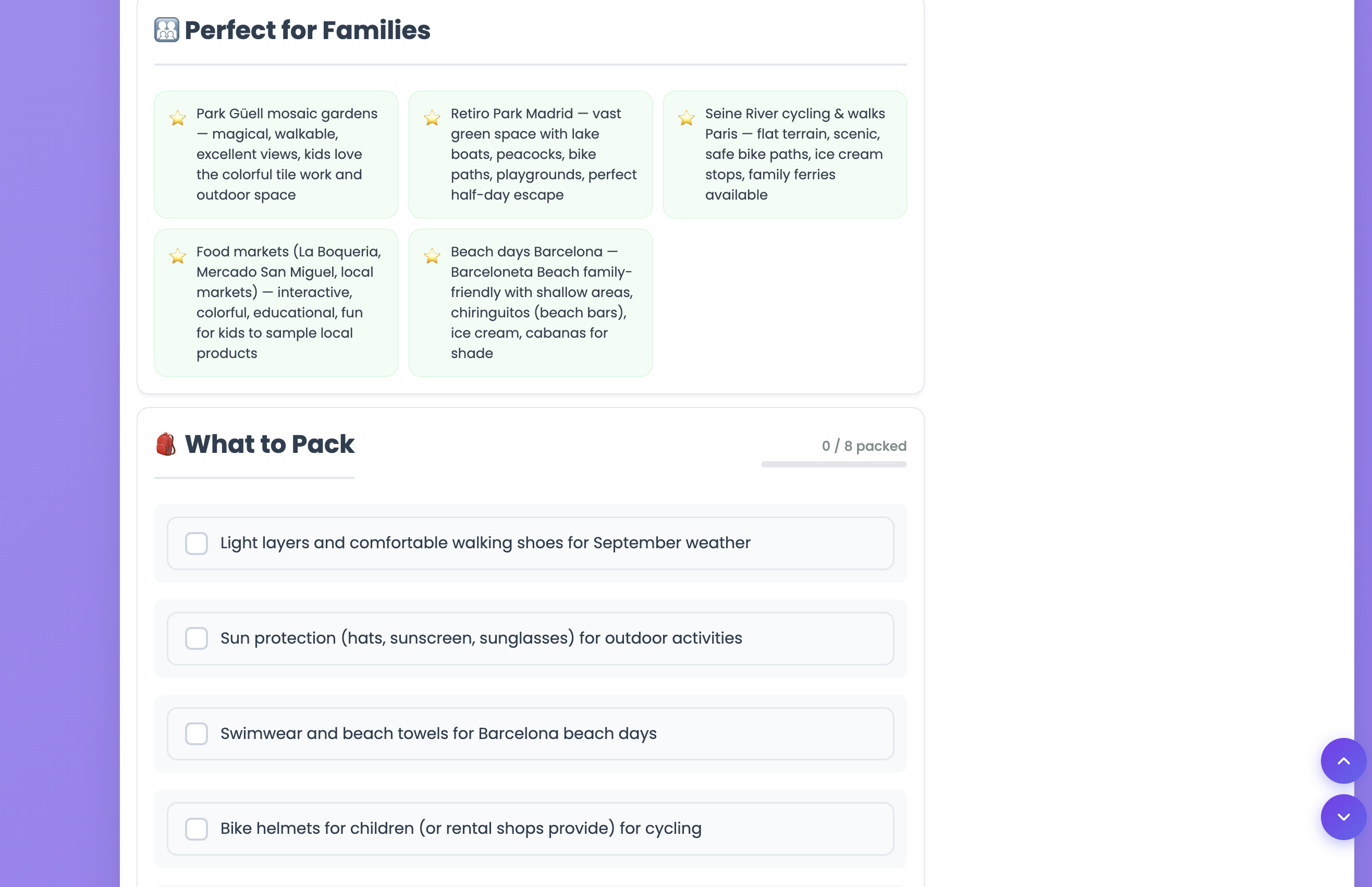Click the Perfect for Families heading
This screenshot has height=887, width=1372.
tap(307, 30)
